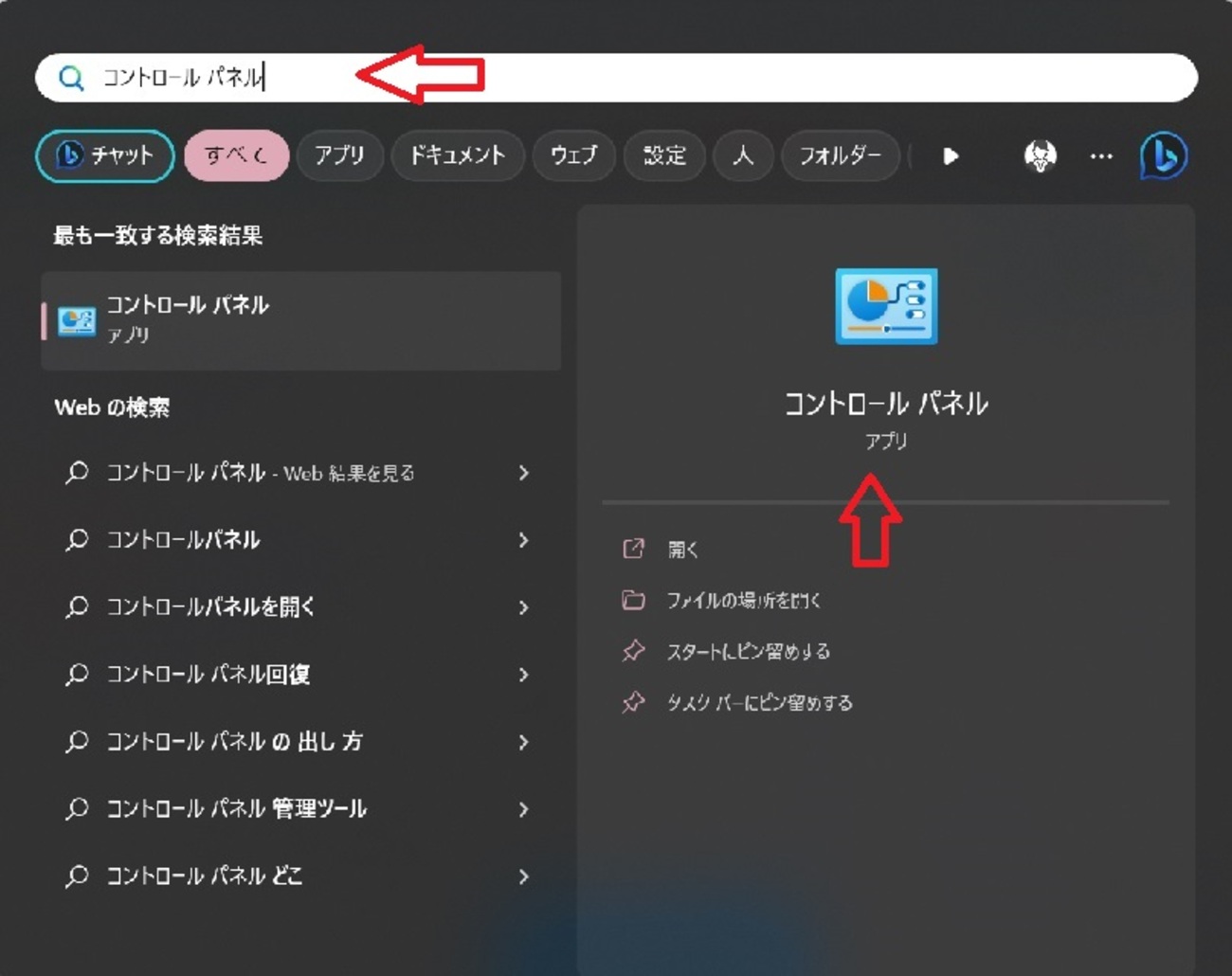
Task: Click search icon beside コントロール パネル どこ
Action: click(77, 877)
